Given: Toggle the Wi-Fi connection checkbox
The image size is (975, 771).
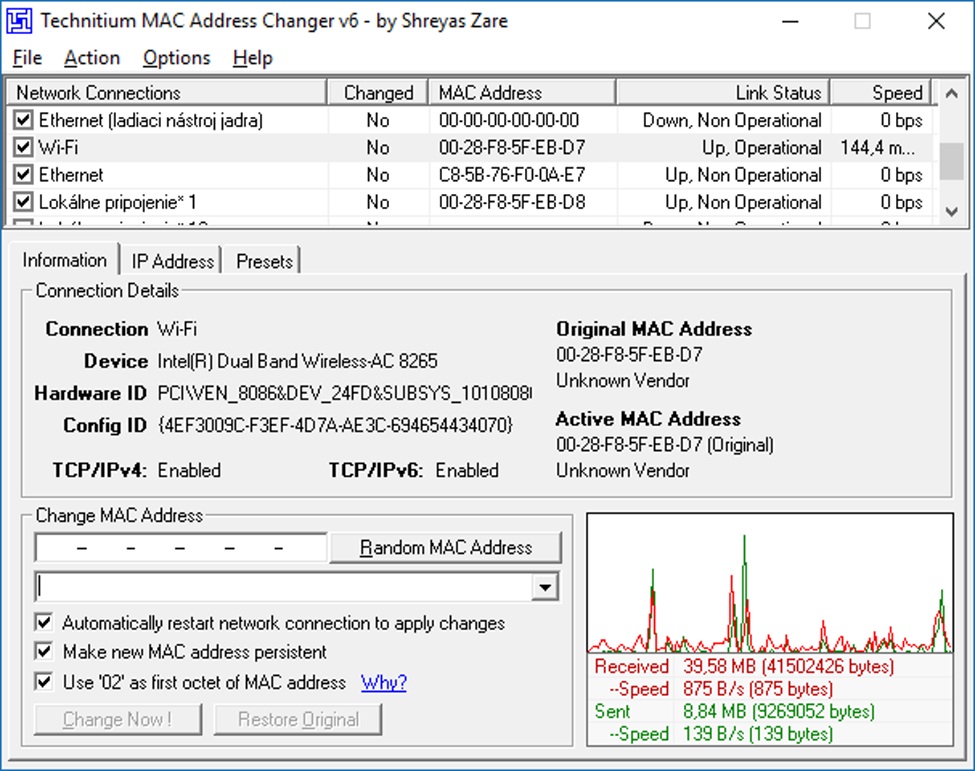Looking at the screenshot, I should point(23,147).
